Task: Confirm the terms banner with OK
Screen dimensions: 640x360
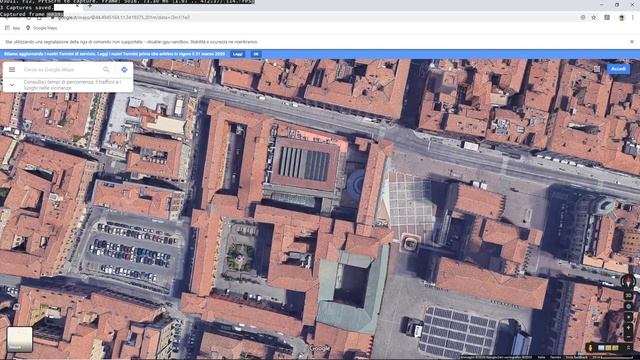Action: 256,54
